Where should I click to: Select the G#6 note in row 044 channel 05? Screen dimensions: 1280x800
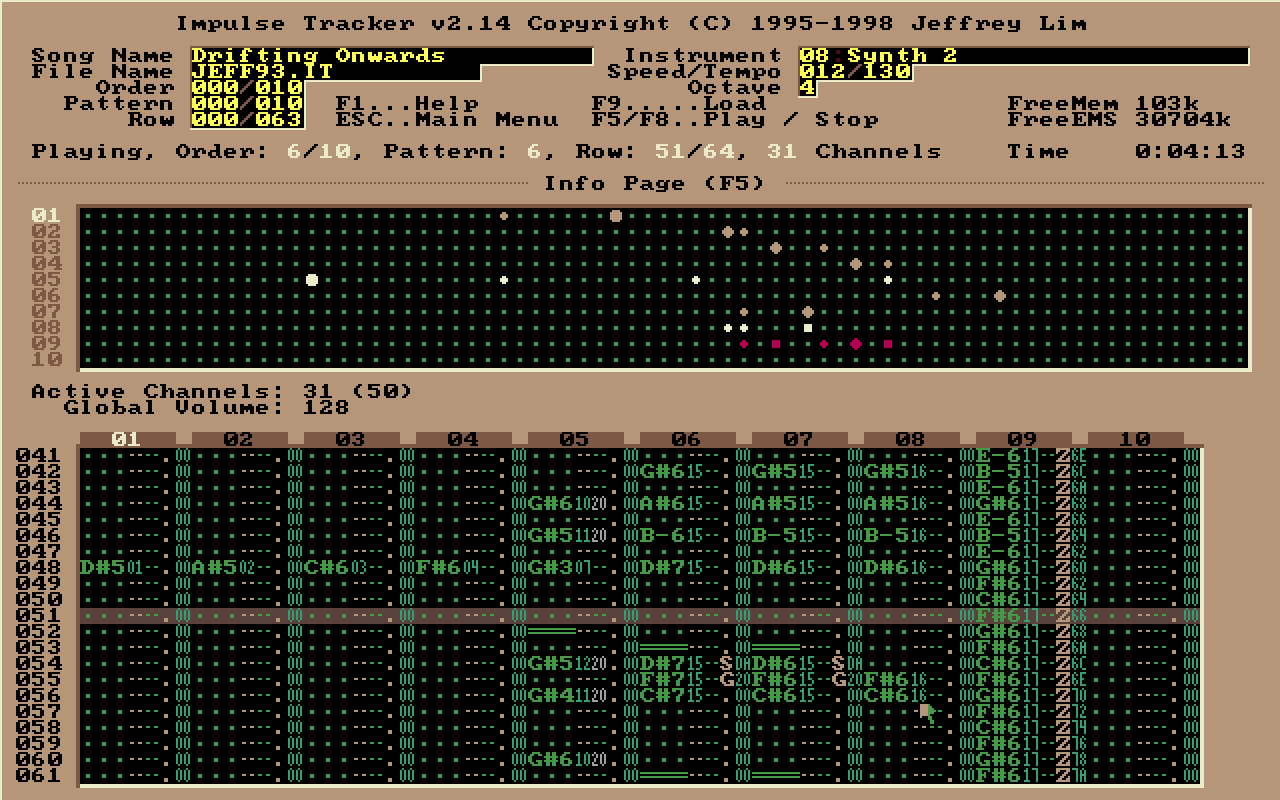tap(551, 504)
